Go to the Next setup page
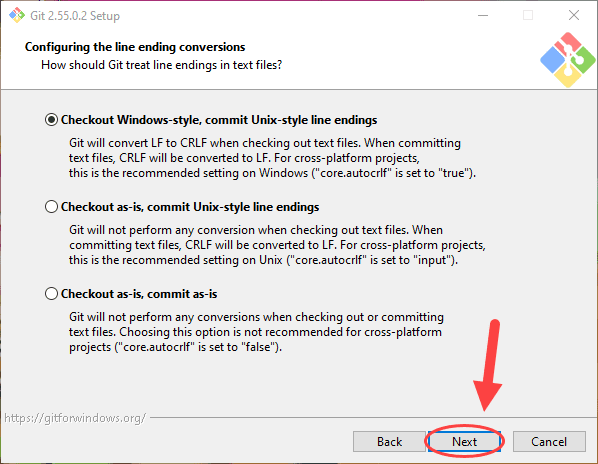The image size is (598, 464). tap(464, 442)
